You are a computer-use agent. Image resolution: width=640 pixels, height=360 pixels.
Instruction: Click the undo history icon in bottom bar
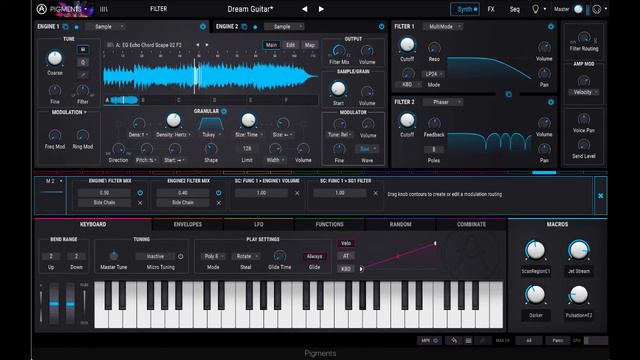click(x=454, y=340)
